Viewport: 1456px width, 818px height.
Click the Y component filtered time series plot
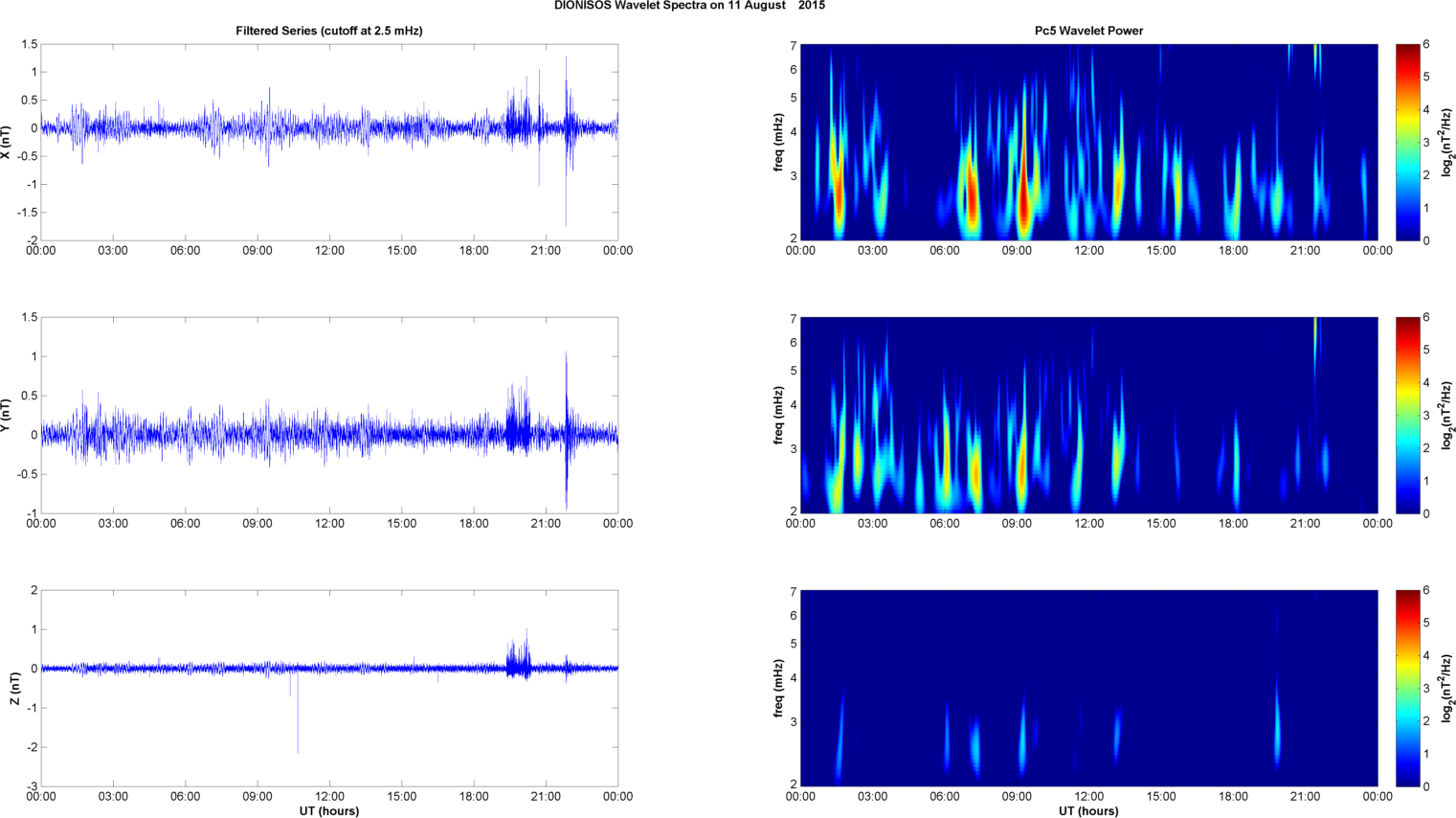329,415
